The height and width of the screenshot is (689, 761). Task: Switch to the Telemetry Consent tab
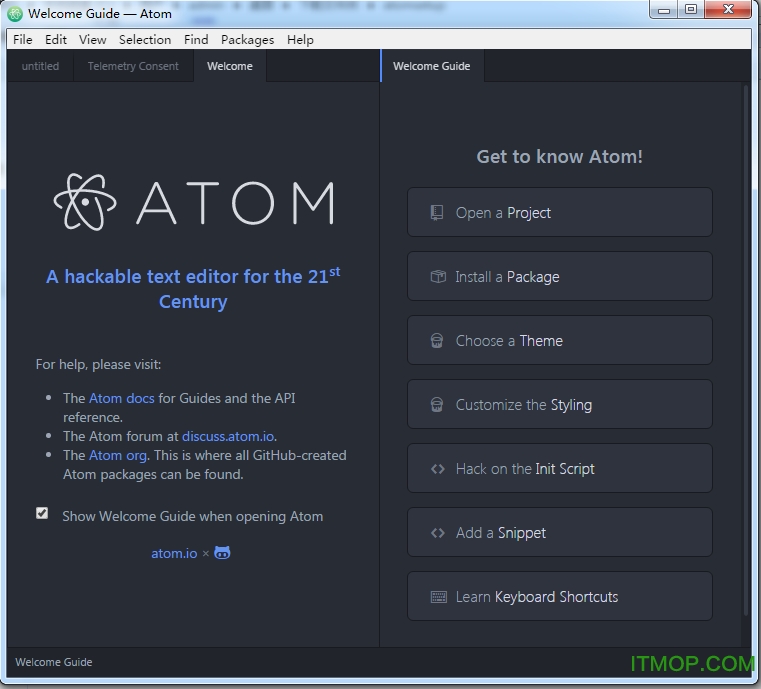coord(133,66)
